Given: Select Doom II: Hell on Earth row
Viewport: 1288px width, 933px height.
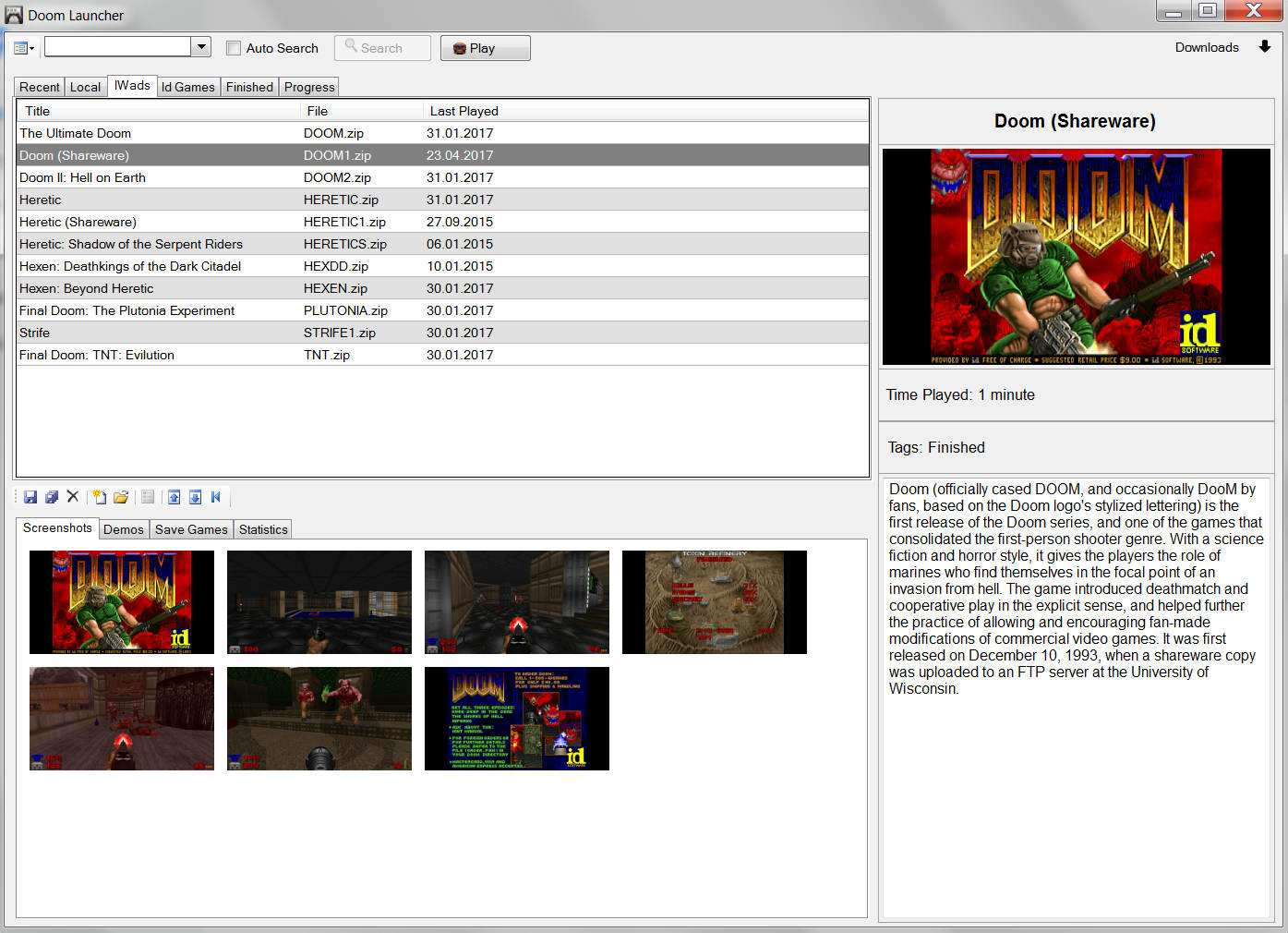Looking at the screenshot, I should [443, 177].
